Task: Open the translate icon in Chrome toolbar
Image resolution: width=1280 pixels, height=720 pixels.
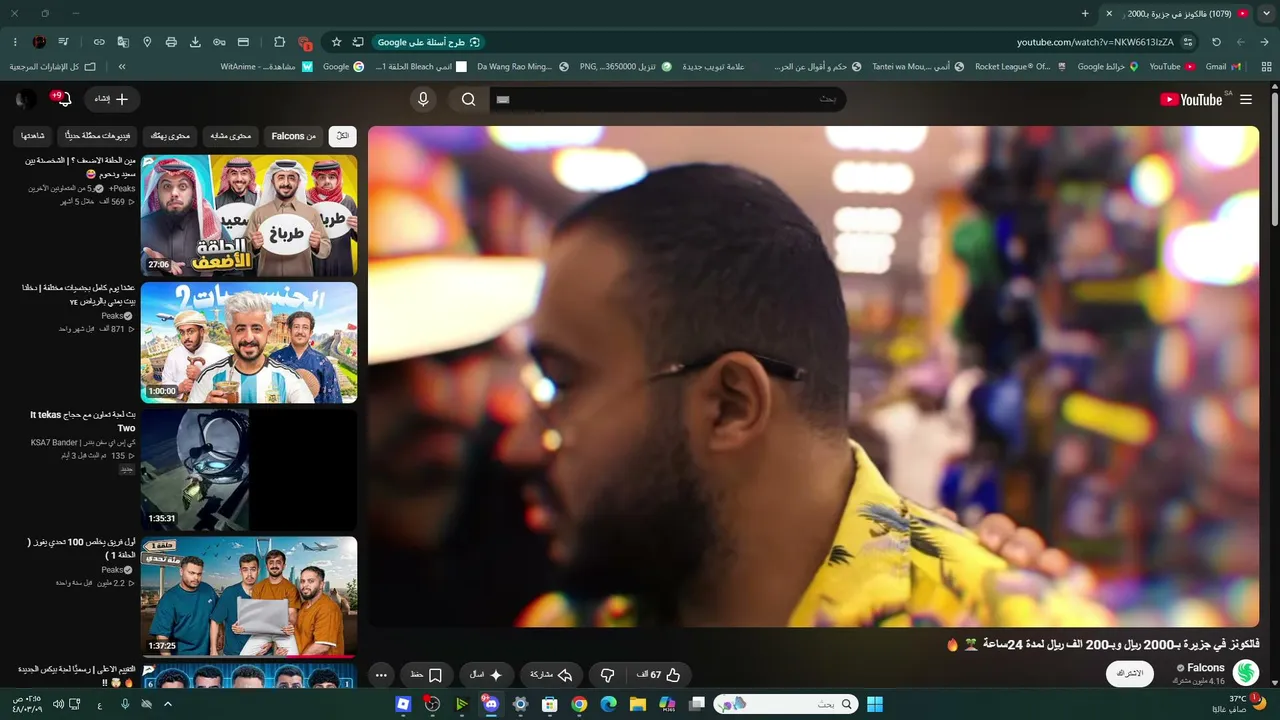Action: pyautogui.click(x=123, y=42)
